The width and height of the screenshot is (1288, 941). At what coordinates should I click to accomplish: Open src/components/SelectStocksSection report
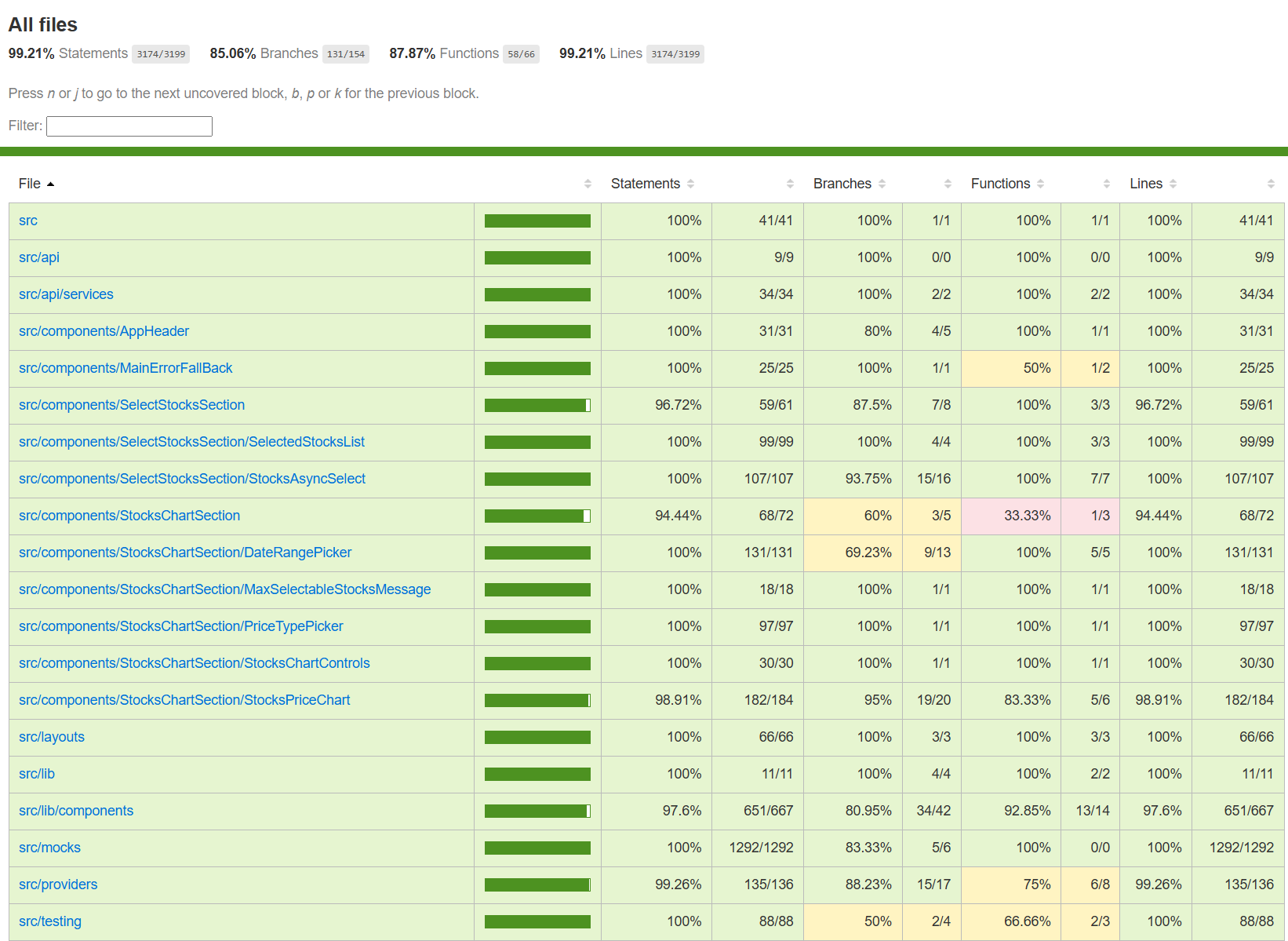click(x=132, y=405)
